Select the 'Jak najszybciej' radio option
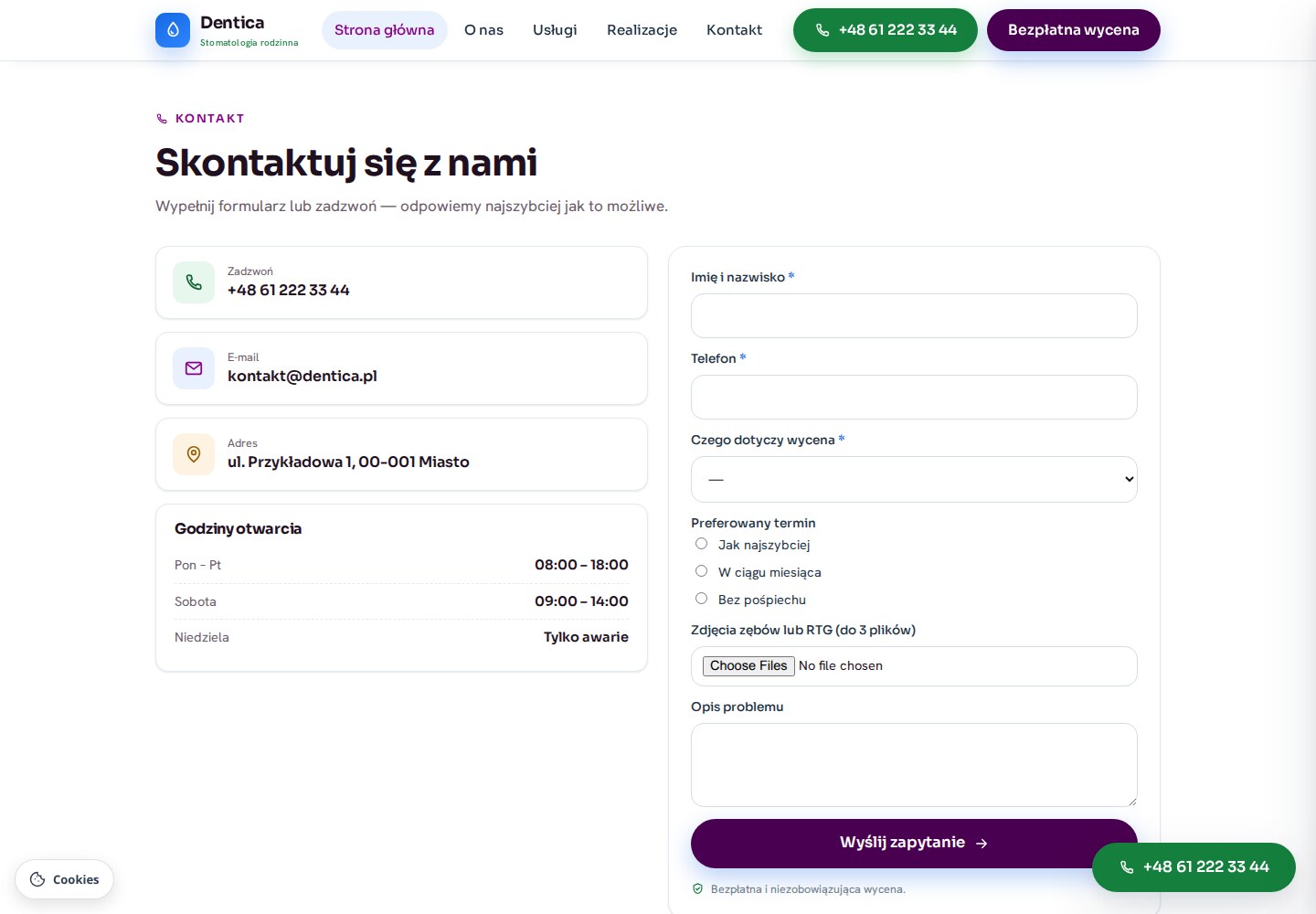This screenshot has height=914, width=1316. coord(701,544)
